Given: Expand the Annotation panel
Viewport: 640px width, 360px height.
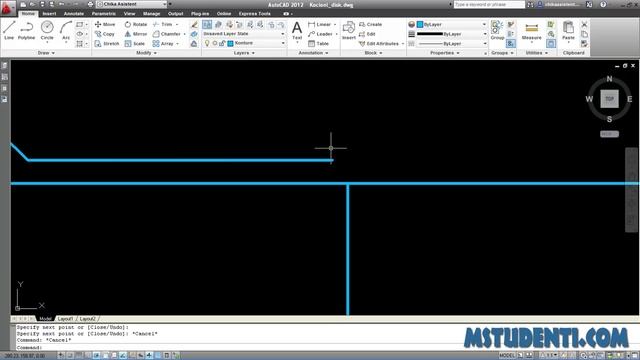Looking at the screenshot, I should coord(313,53).
